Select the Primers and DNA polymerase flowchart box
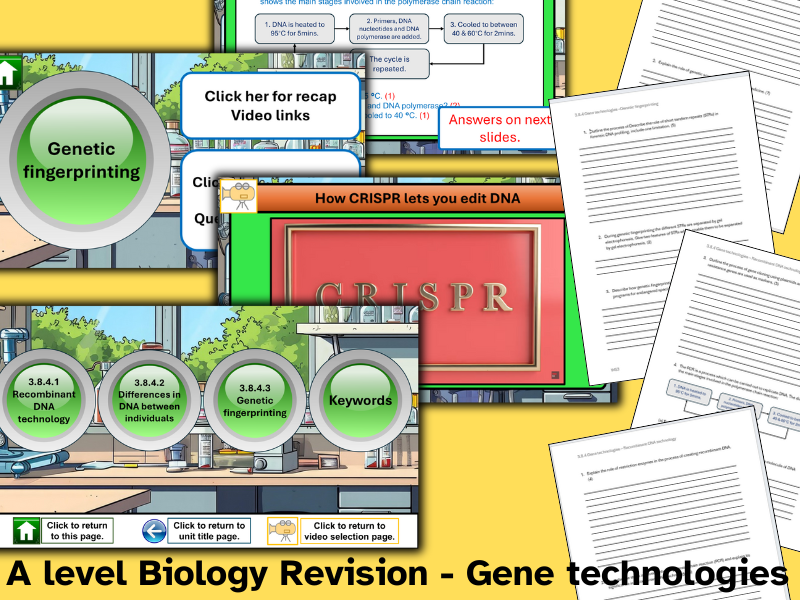Screen dimensions: 800x600 (389, 27)
